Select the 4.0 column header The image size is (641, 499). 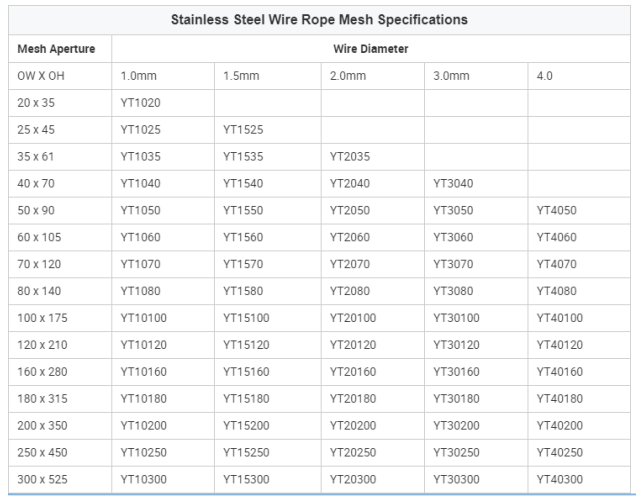pyautogui.click(x=579, y=76)
